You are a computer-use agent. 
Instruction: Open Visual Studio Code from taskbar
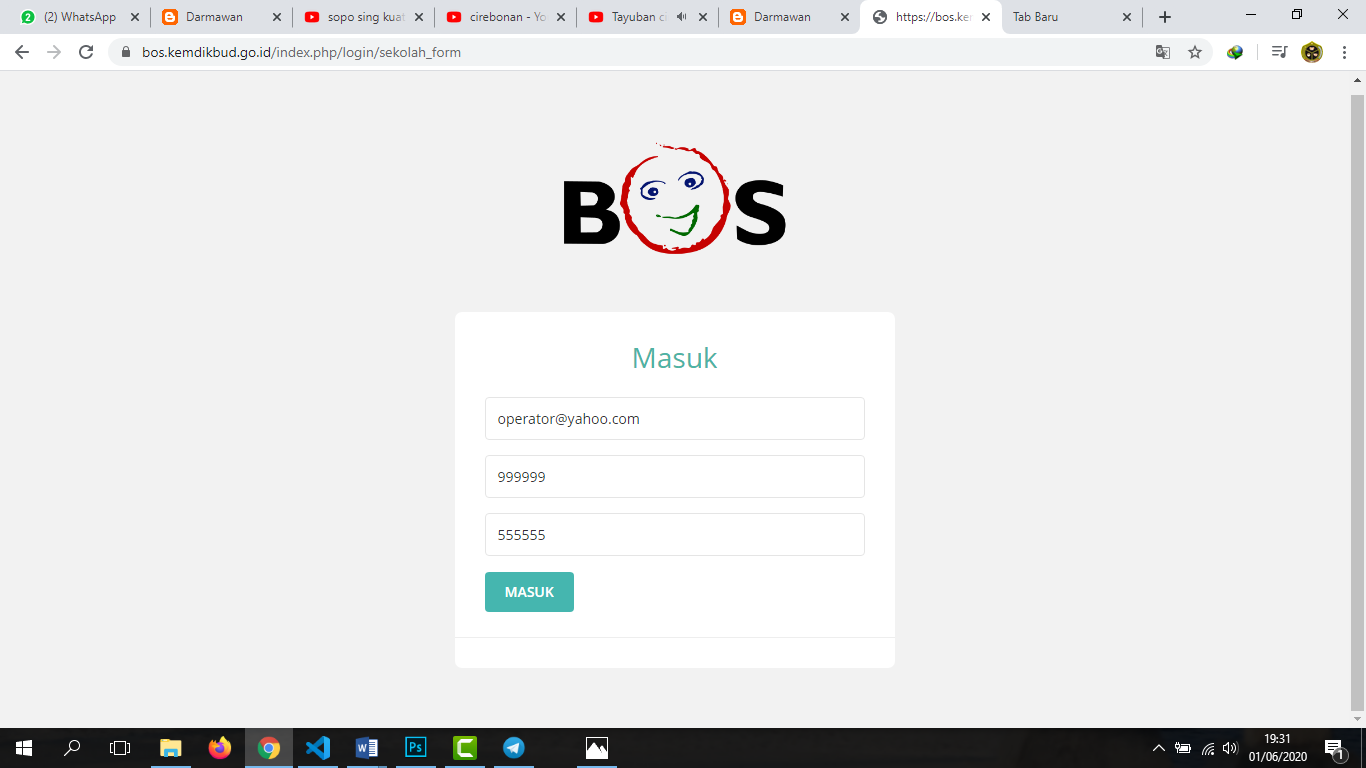318,748
